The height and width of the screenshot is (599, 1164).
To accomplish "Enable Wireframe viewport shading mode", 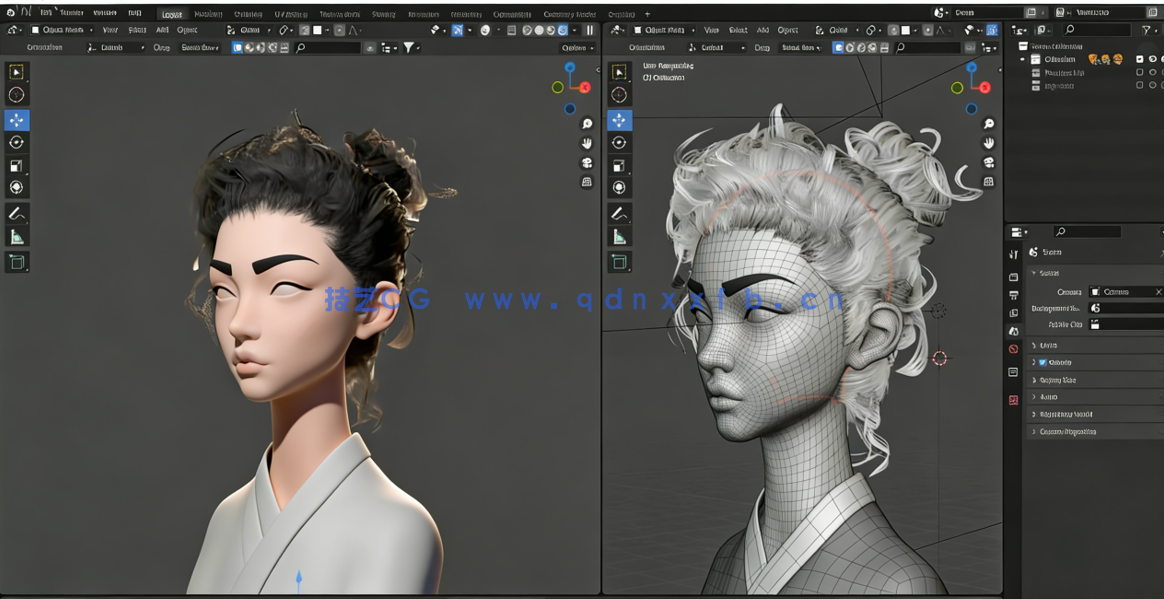I will coord(527,30).
